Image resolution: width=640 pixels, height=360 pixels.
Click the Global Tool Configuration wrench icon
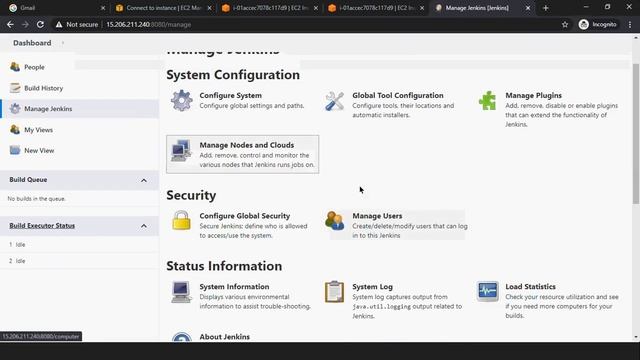click(x=335, y=101)
